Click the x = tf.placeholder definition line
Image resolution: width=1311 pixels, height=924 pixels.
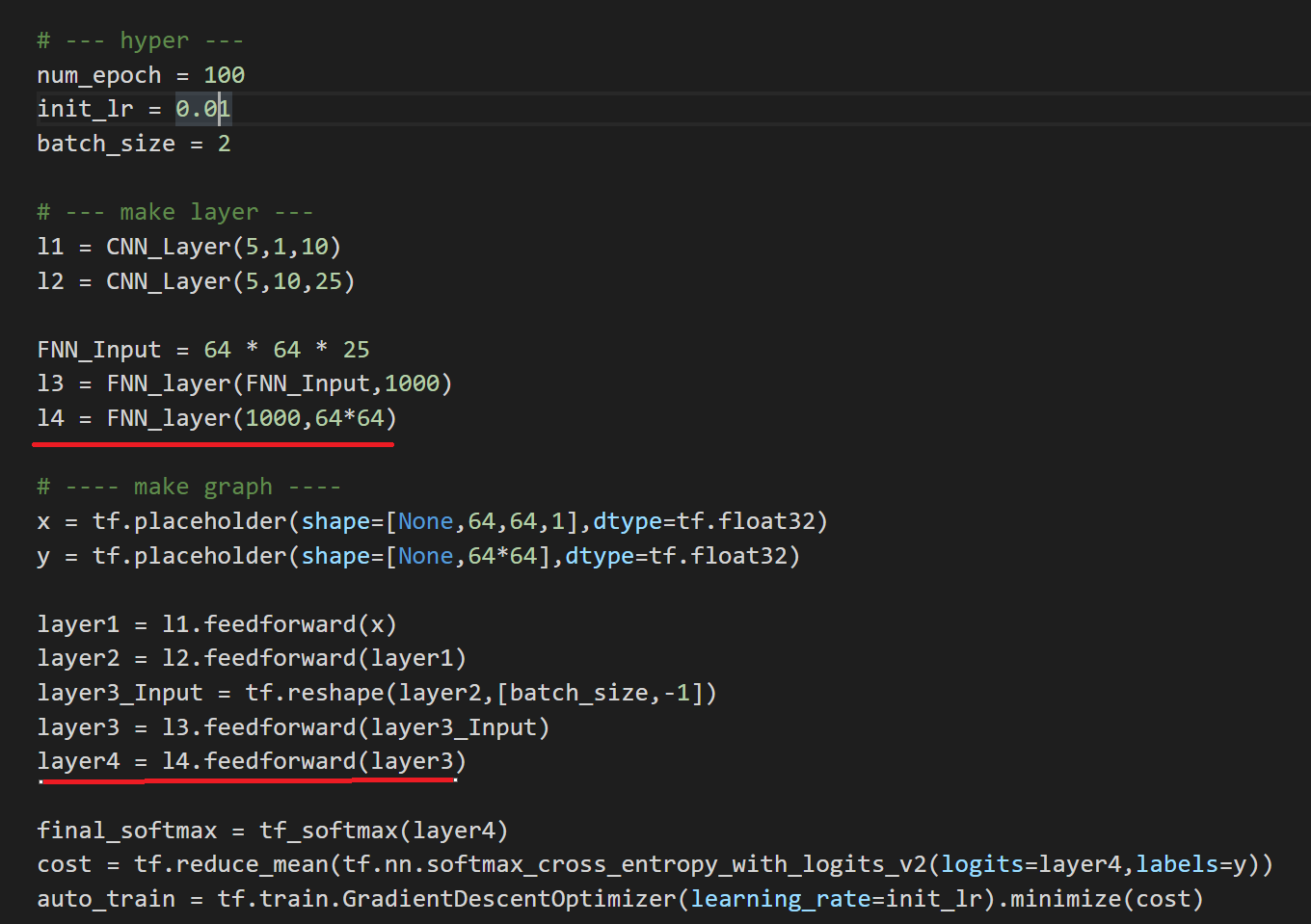432,521
